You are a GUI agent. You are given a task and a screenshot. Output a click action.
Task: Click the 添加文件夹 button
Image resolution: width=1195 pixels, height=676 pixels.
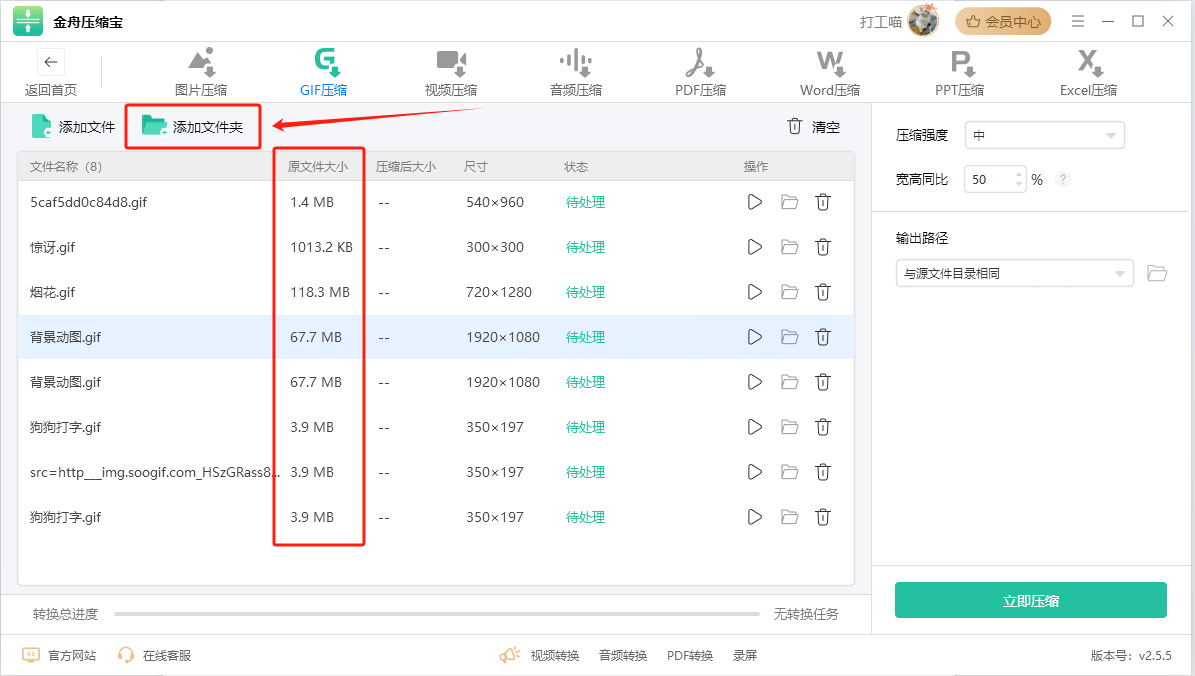(x=193, y=127)
